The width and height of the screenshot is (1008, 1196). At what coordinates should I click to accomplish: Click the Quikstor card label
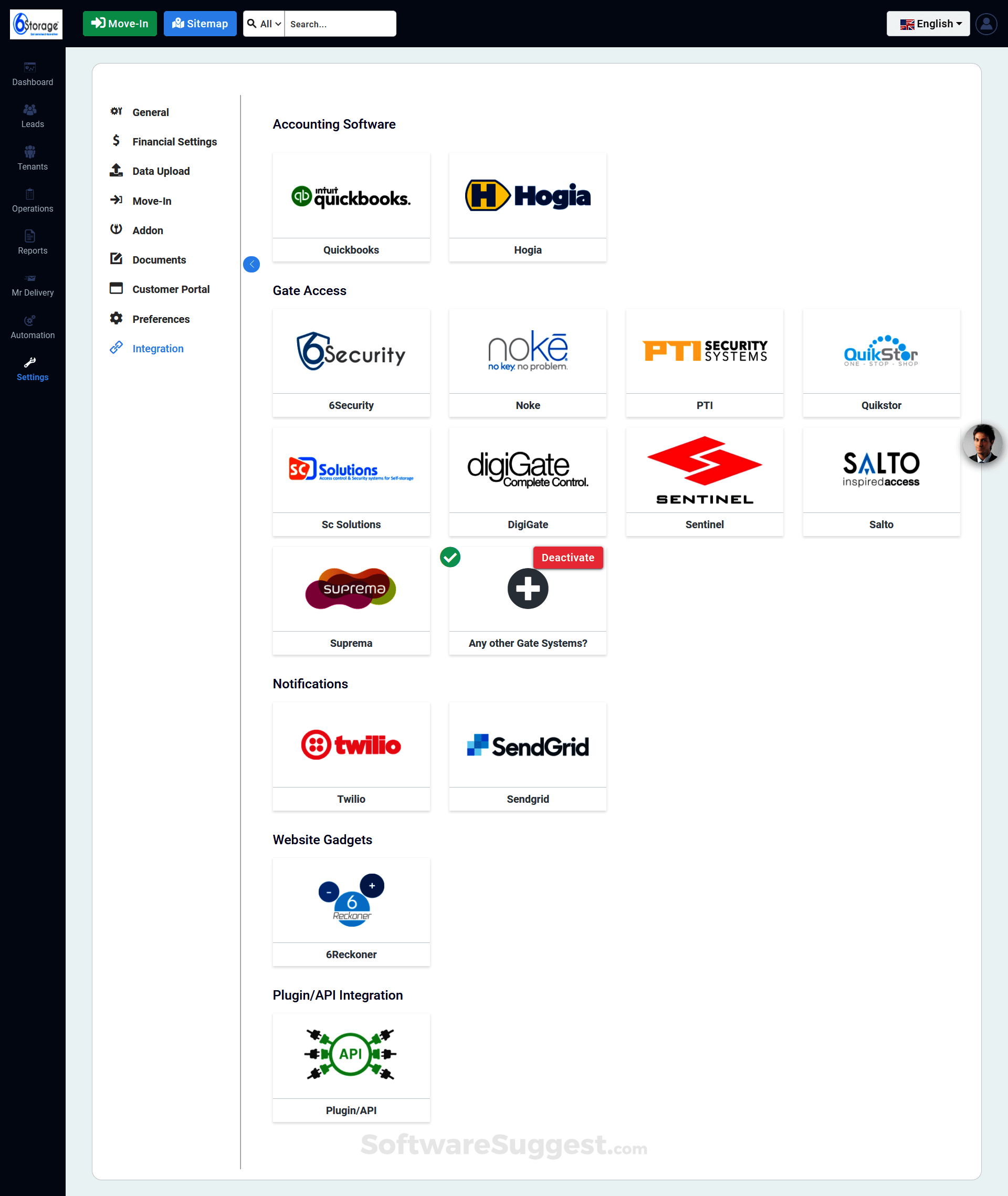pos(880,405)
